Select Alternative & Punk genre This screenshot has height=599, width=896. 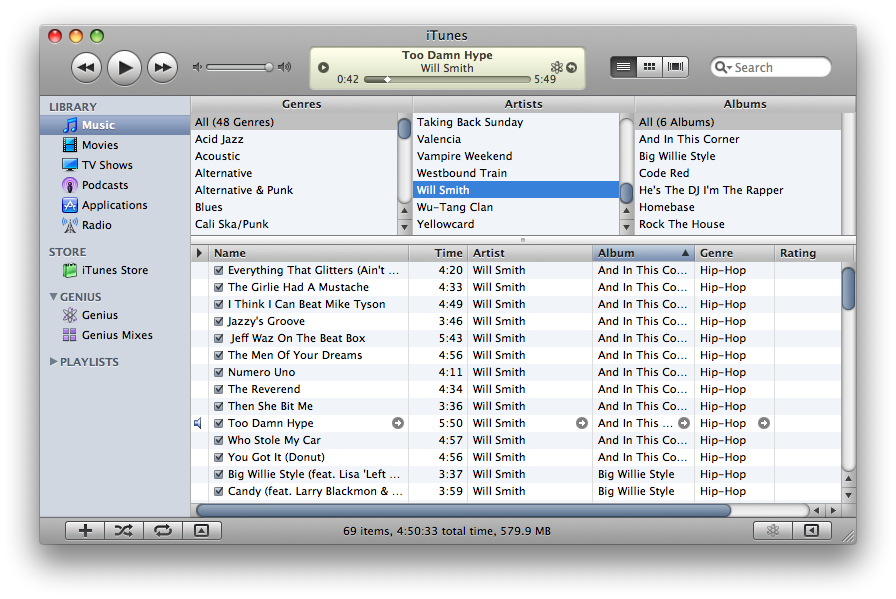[x=294, y=190]
